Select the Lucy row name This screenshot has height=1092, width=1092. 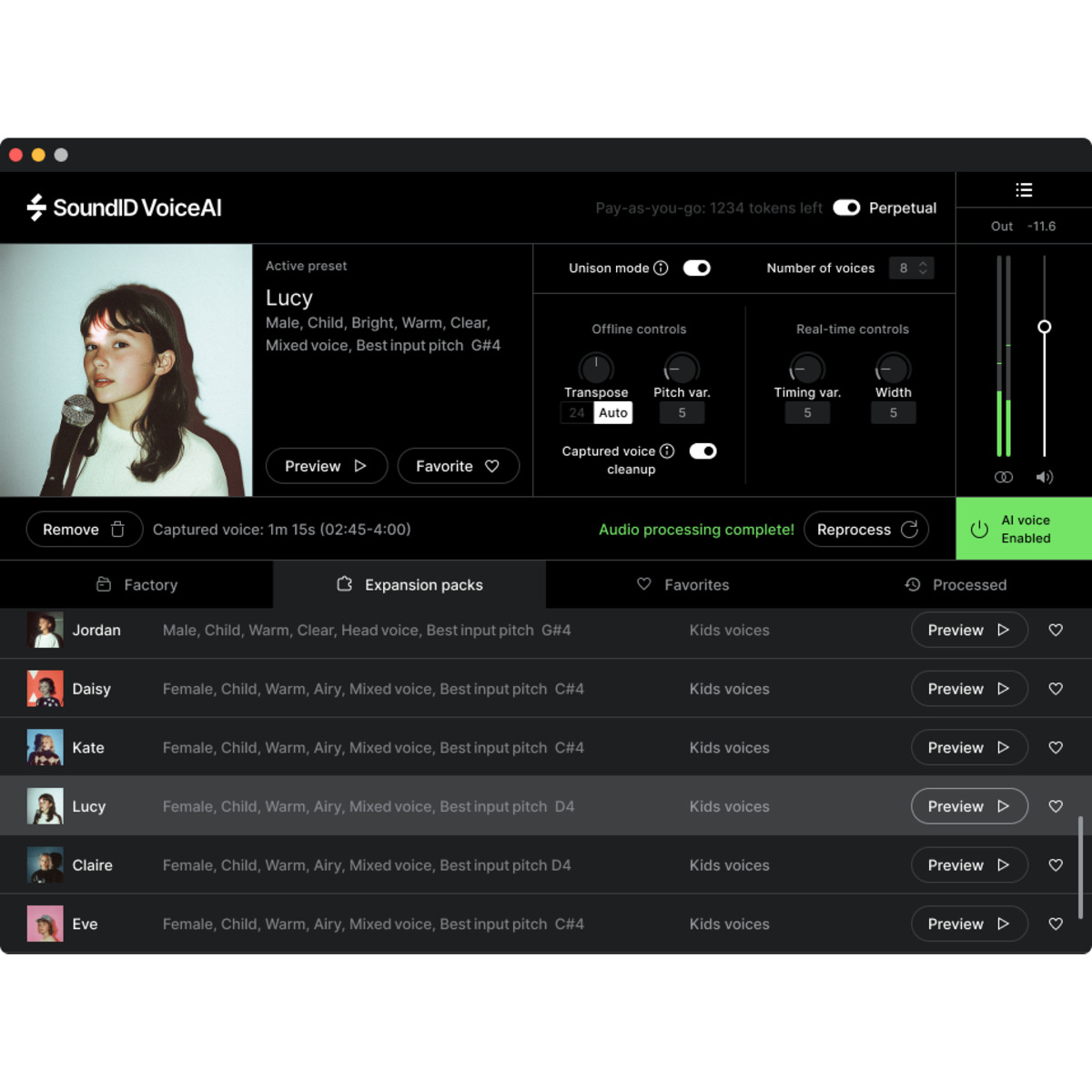(89, 806)
